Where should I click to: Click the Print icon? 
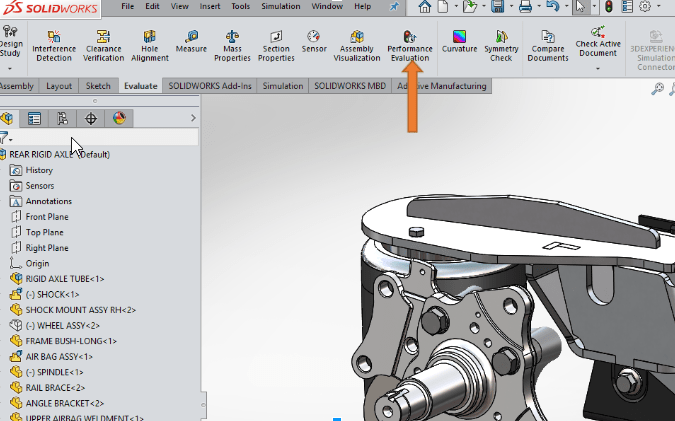[525, 6]
